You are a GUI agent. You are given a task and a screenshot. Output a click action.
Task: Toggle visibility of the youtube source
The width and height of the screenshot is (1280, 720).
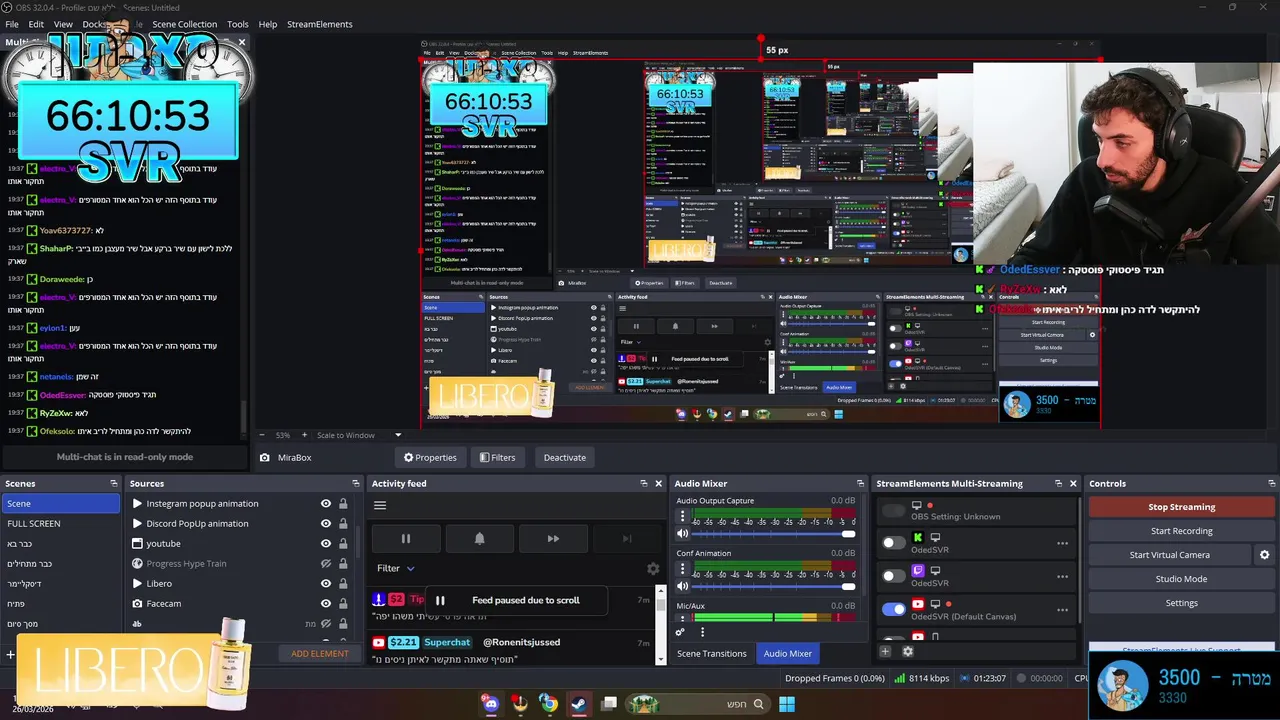coord(326,544)
